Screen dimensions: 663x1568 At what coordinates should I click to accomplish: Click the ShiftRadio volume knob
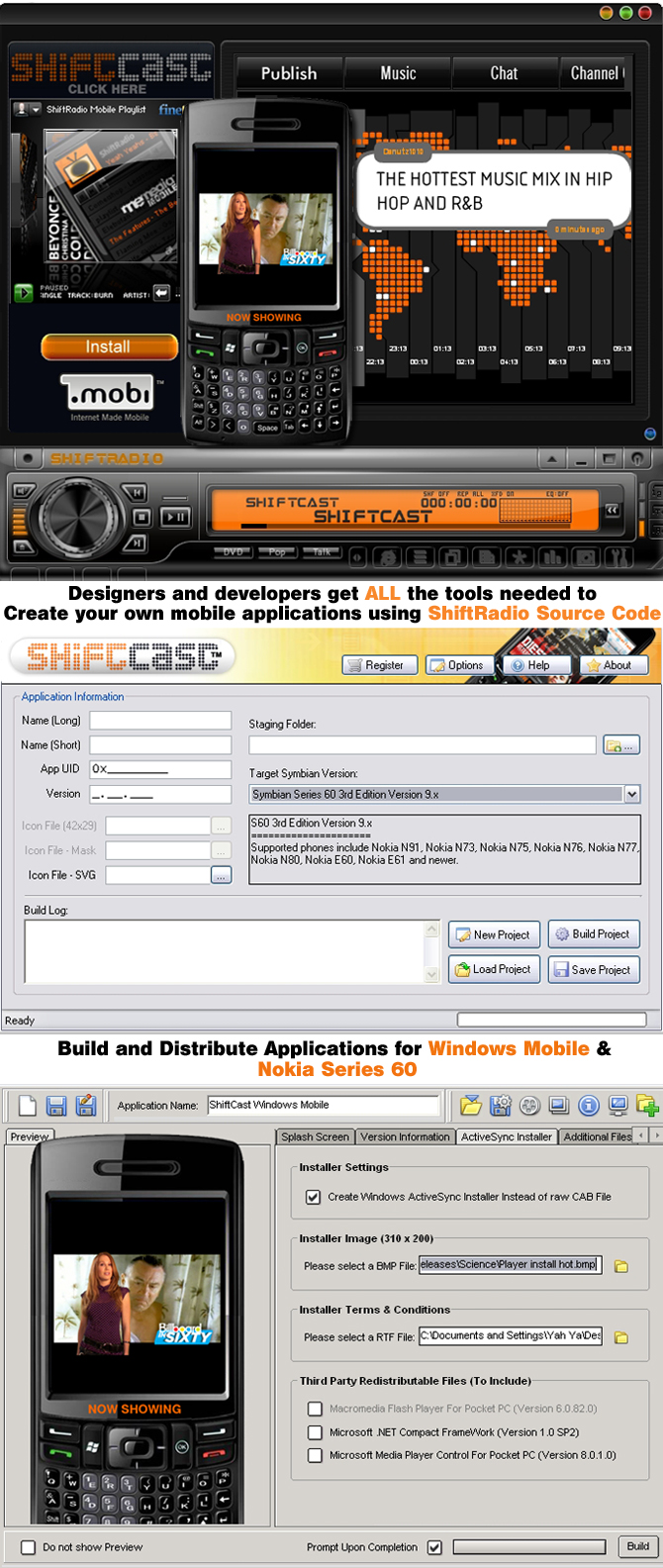click(x=79, y=517)
